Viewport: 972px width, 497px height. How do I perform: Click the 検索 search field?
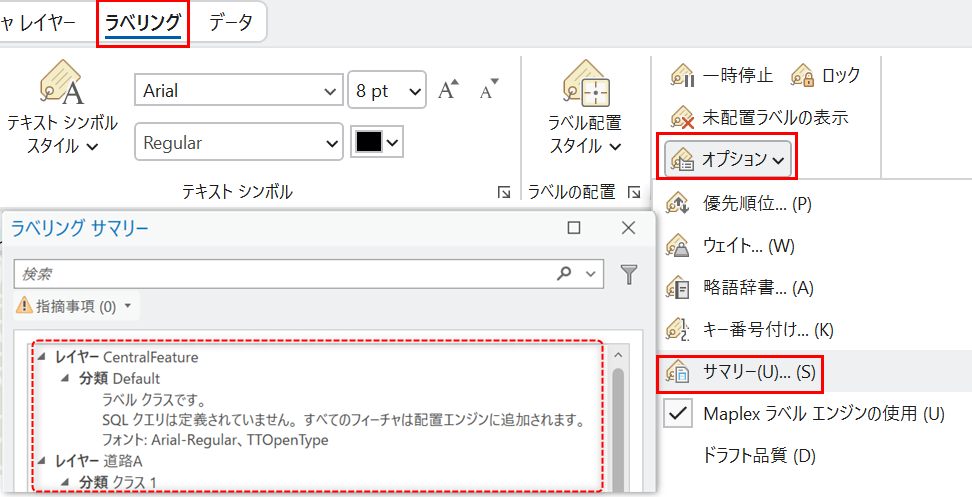click(285, 273)
